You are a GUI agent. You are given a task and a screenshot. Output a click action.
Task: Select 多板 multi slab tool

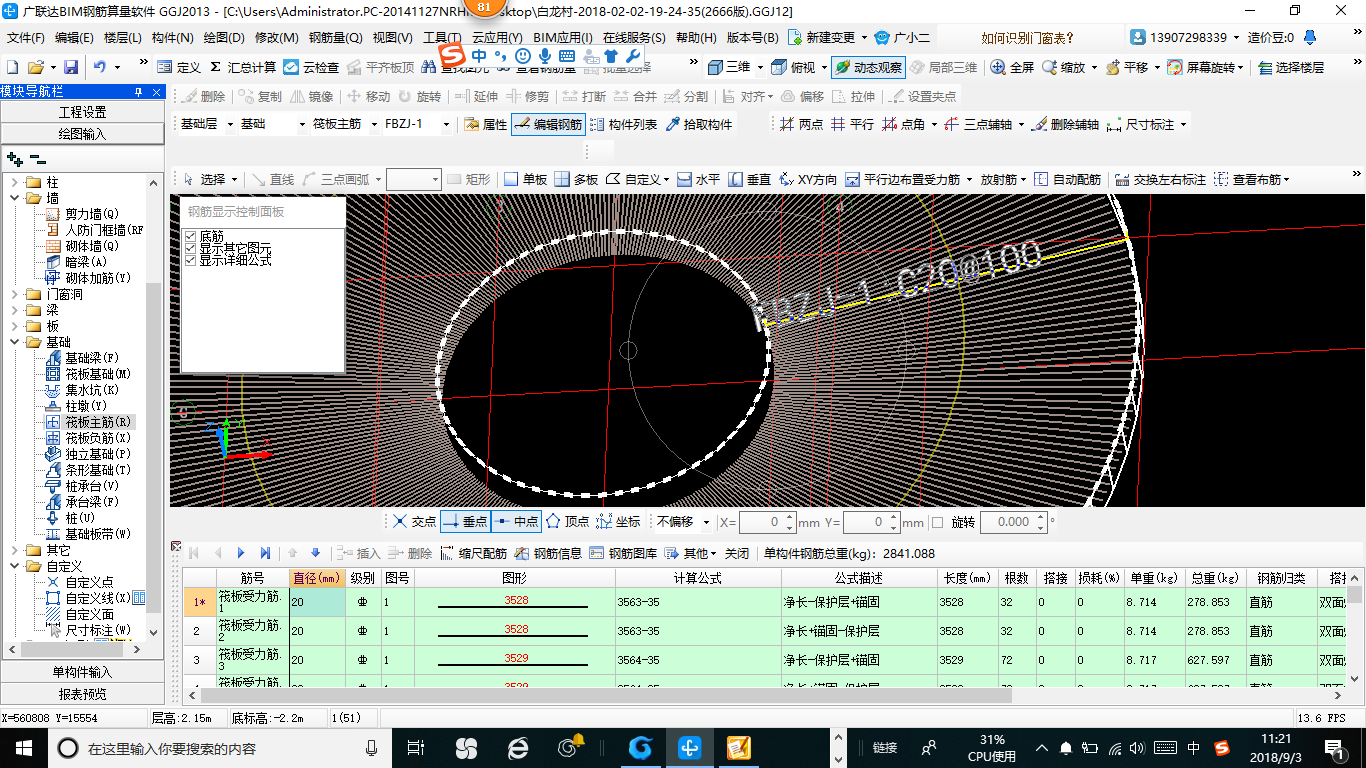tap(577, 179)
